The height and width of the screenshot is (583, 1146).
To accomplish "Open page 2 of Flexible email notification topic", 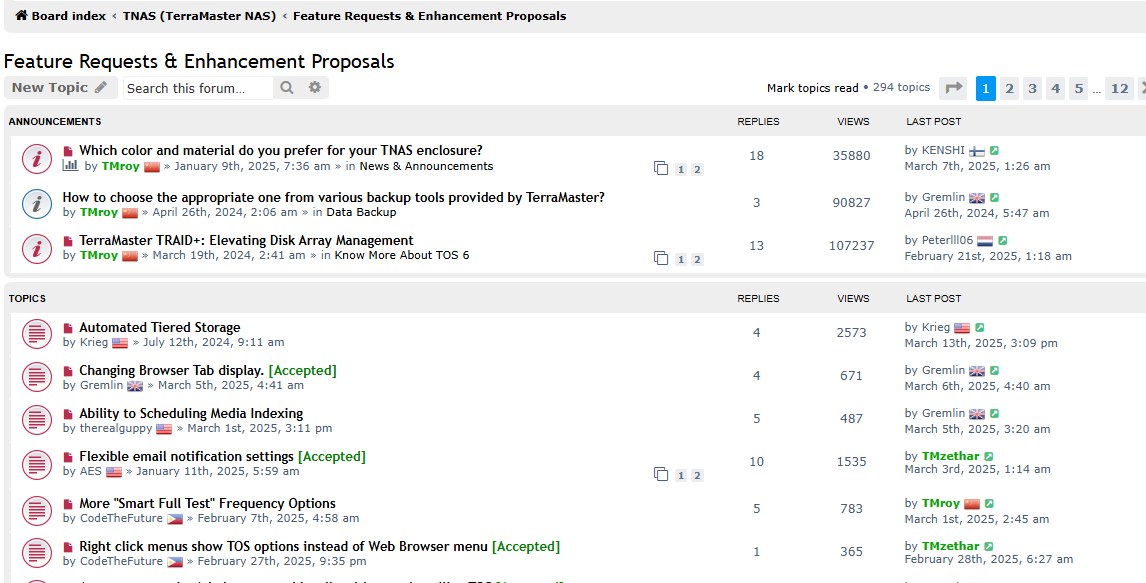I will (697, 476).
